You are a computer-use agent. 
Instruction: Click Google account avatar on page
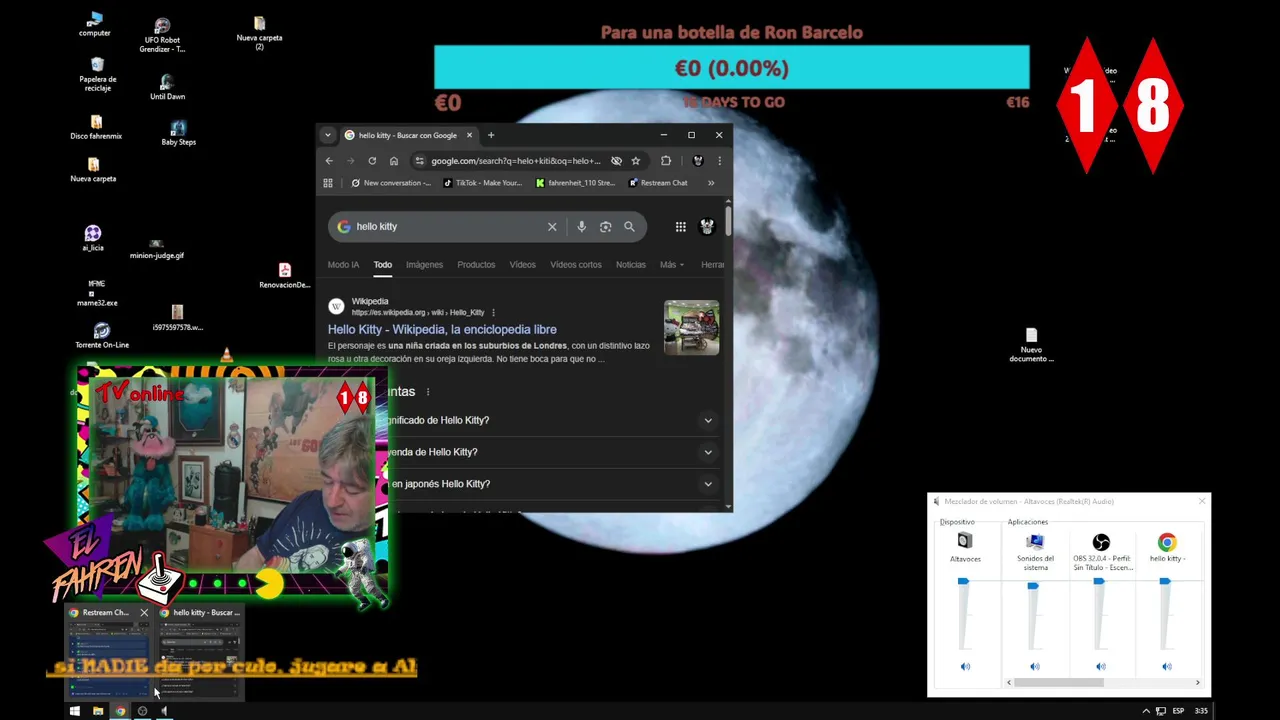click(x=707, y=227)
